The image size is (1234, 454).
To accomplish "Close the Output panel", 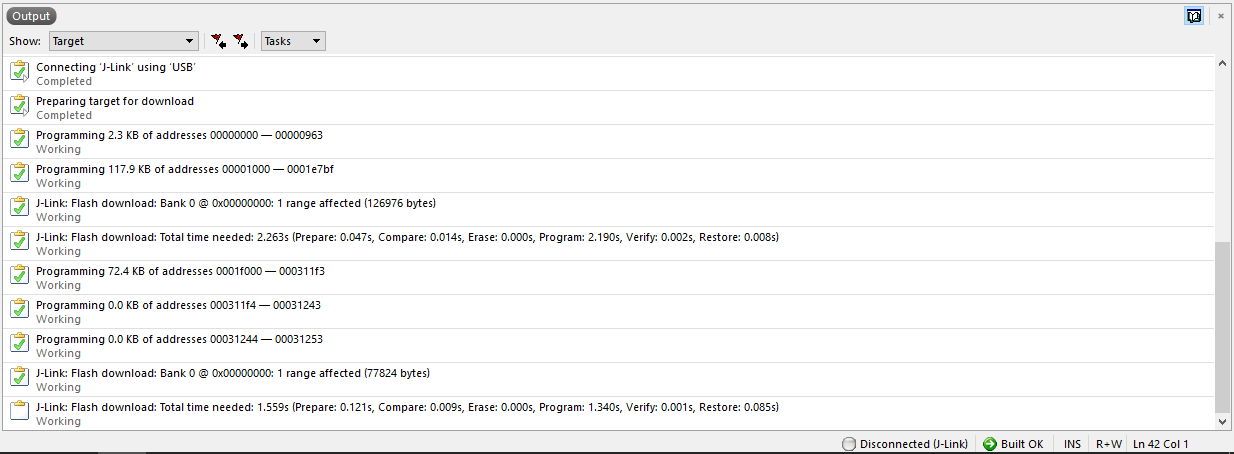I will [x=1220, y=16].
